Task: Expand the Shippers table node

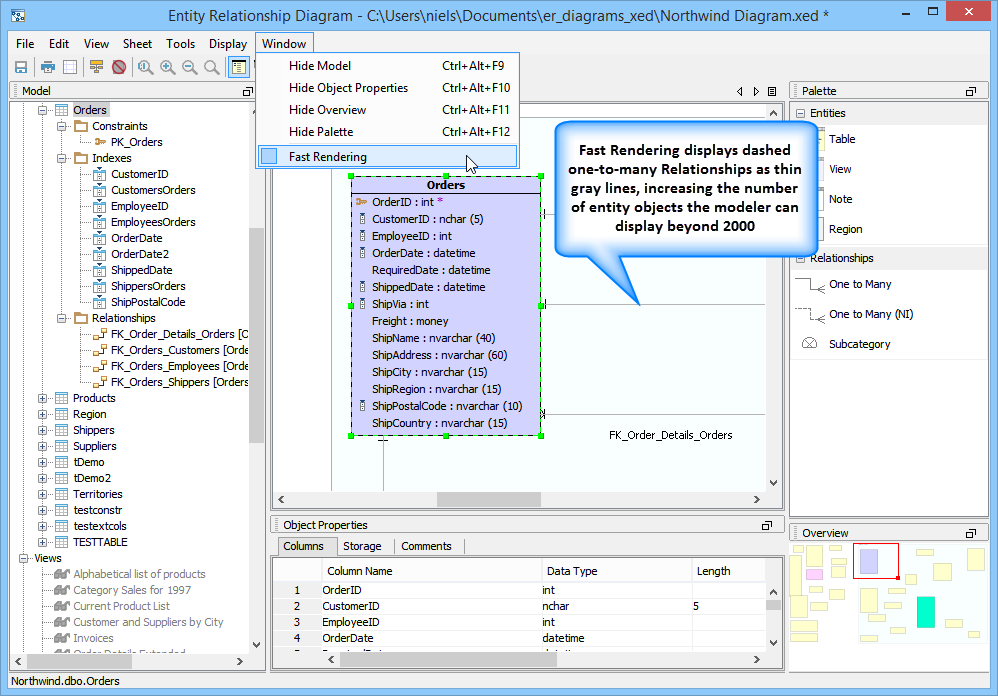Action: (x=43, y=430)
